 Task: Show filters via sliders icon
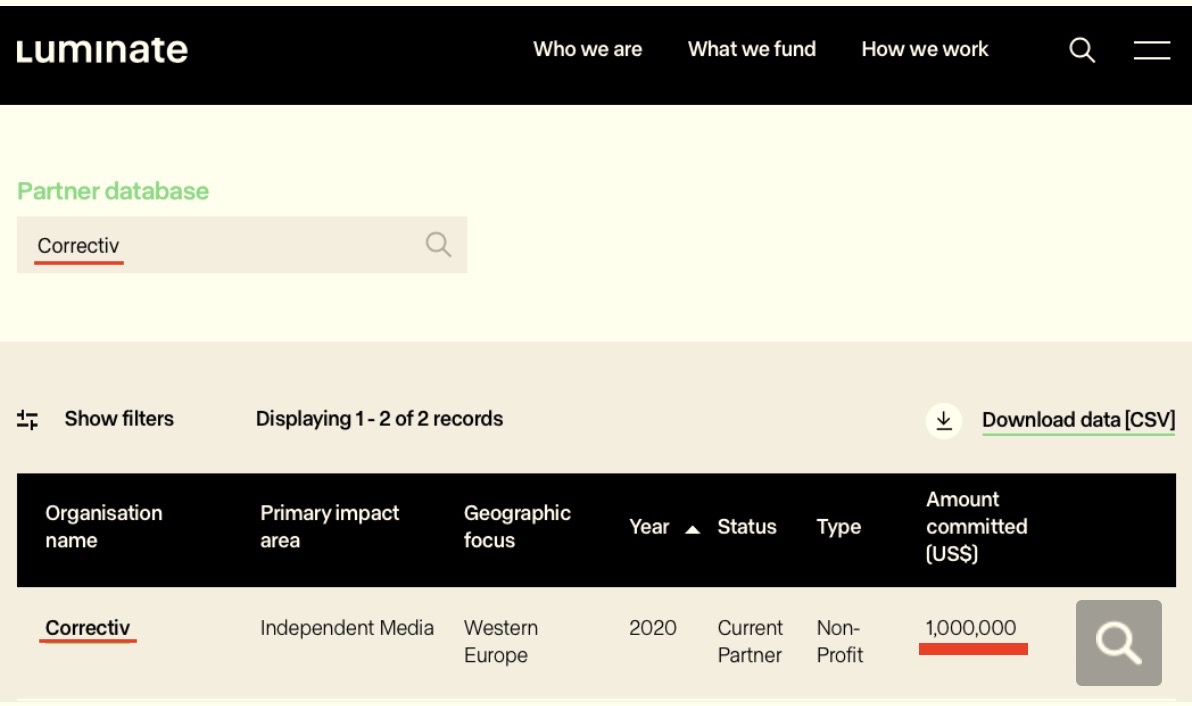coord(27,419)
